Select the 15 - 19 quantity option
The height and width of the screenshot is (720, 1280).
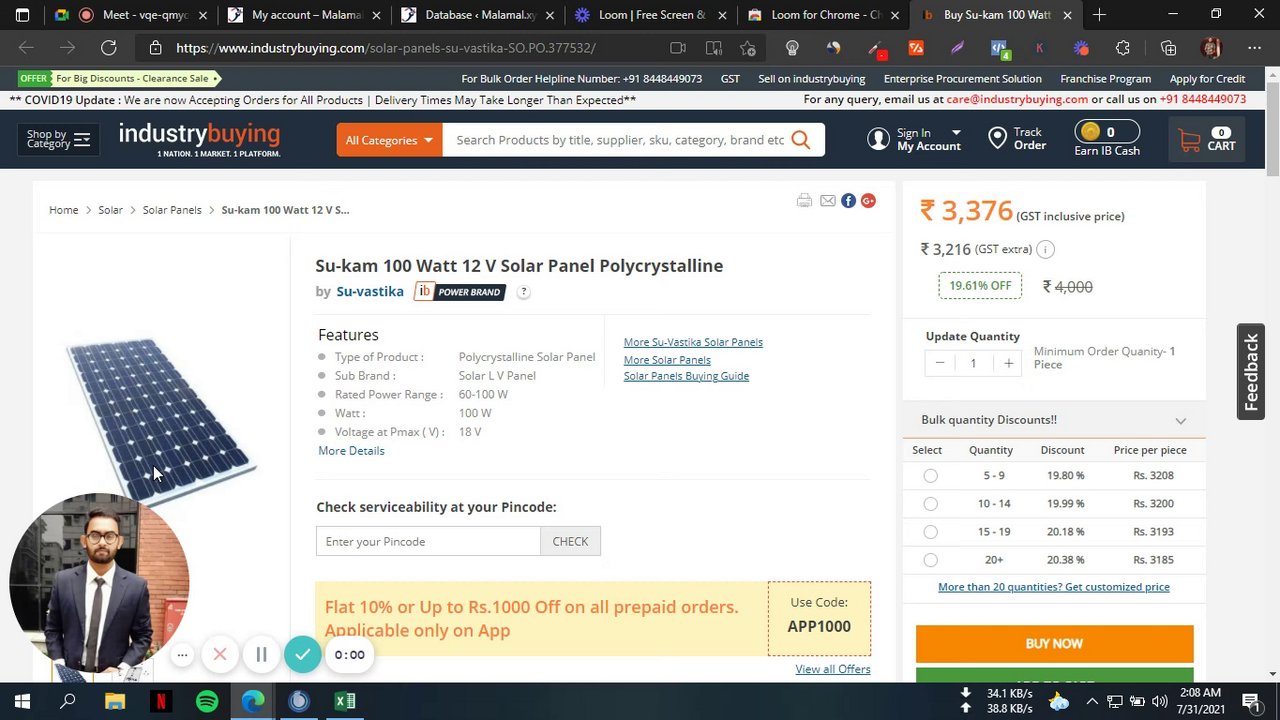tap(931, 532)
